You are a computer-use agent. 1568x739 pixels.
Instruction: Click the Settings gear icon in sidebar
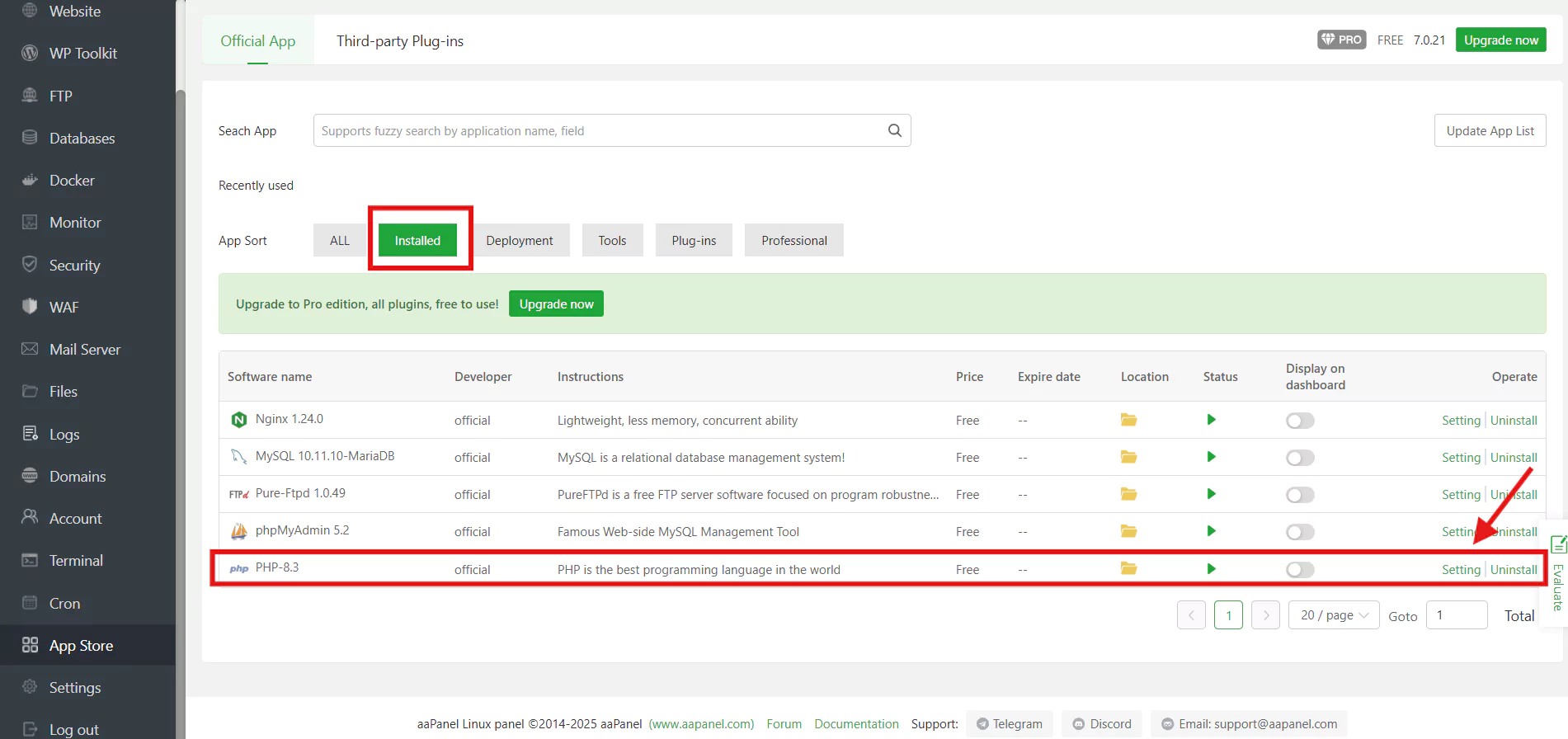coord(30,687)
